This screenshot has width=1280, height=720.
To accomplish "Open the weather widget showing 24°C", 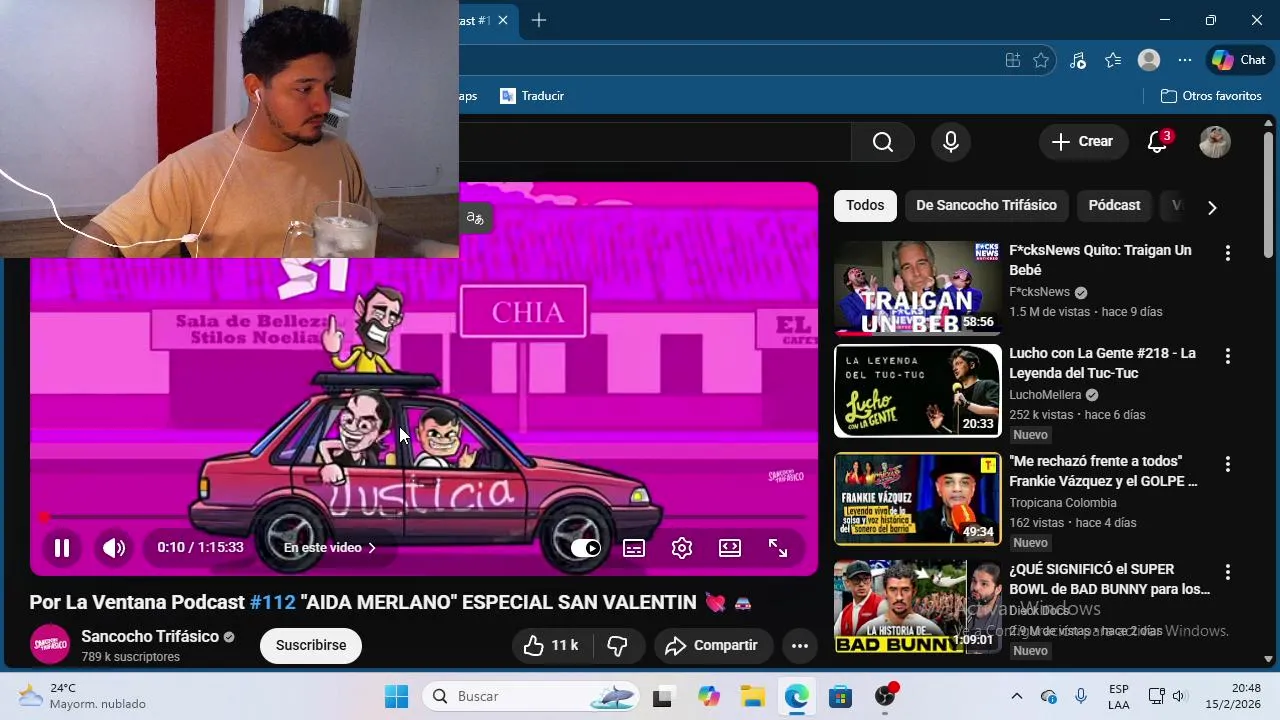I will (x=82, y=696).
